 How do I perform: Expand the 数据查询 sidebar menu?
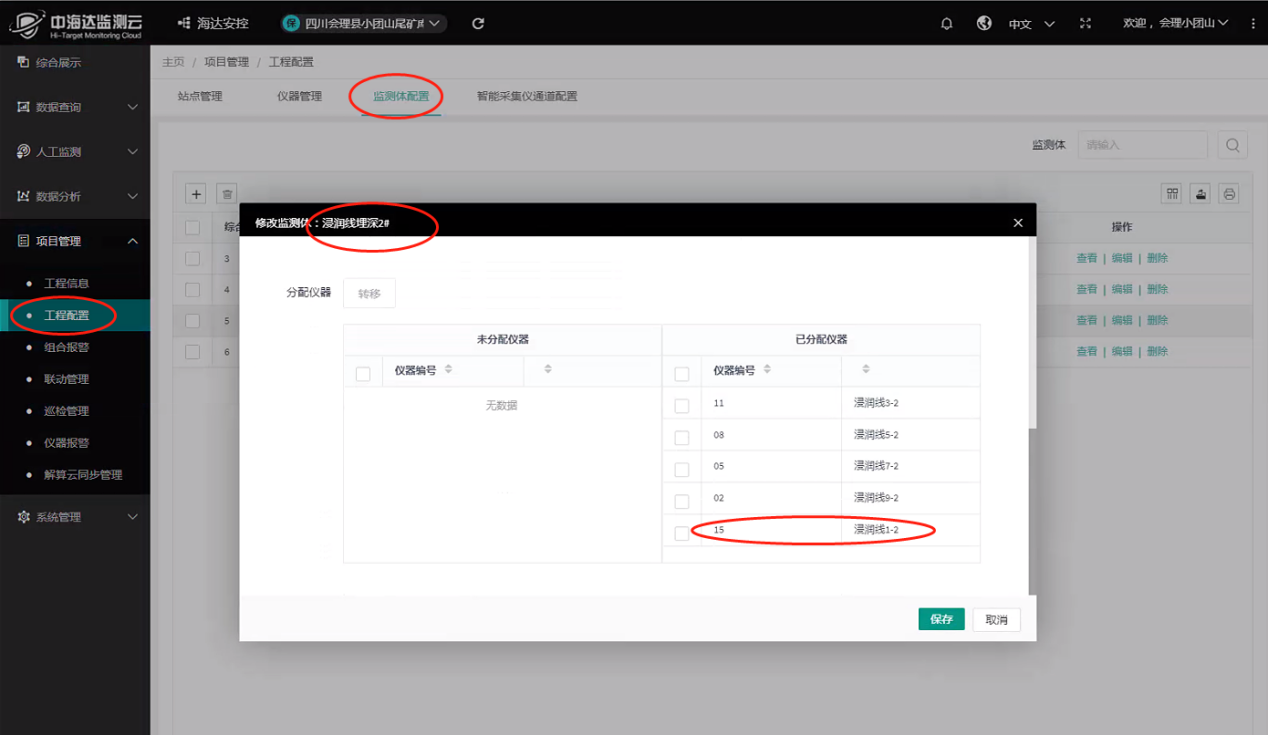pyautogui.click(x=75, y=107)
